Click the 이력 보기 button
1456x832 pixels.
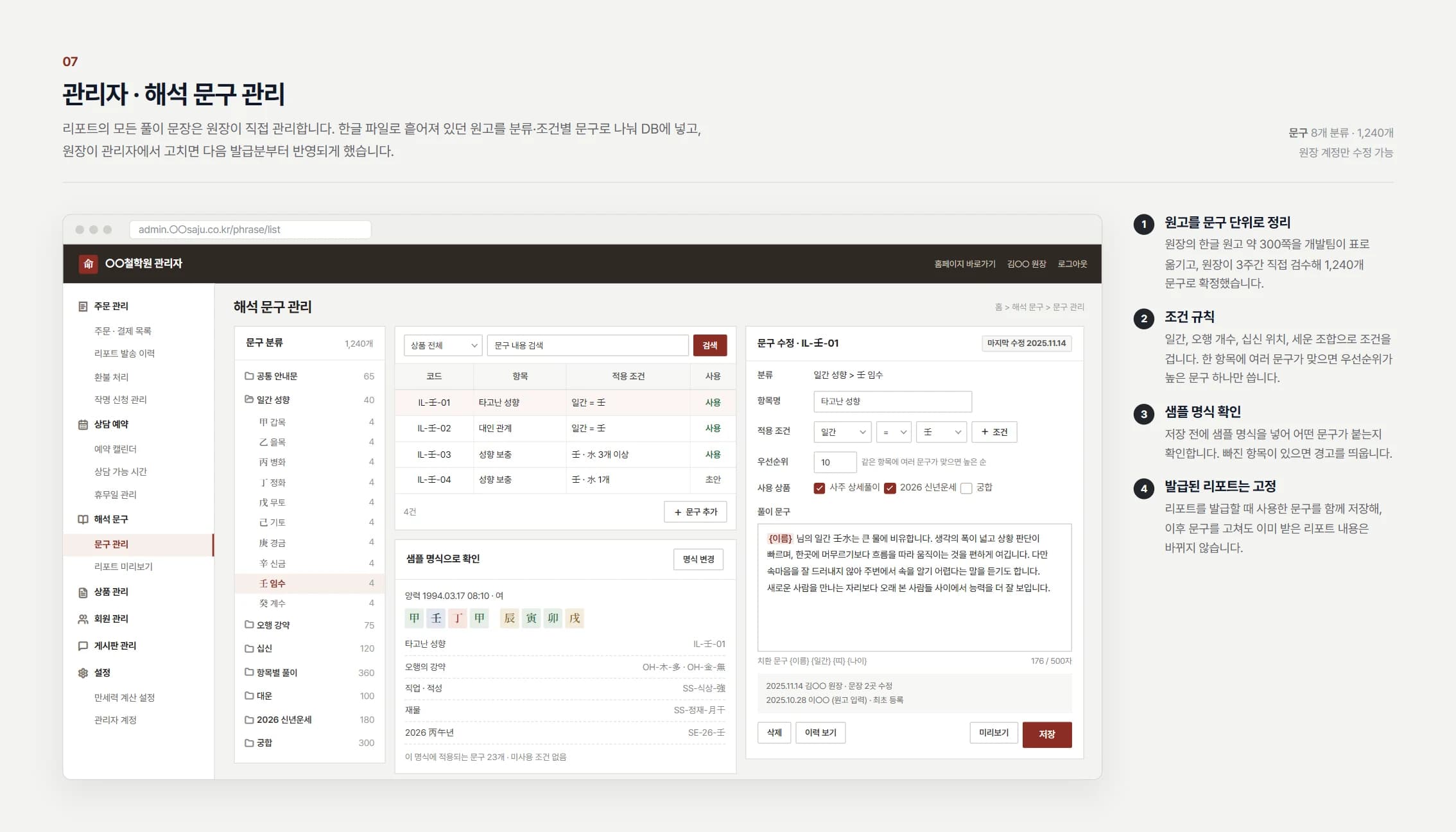(820, 732)
